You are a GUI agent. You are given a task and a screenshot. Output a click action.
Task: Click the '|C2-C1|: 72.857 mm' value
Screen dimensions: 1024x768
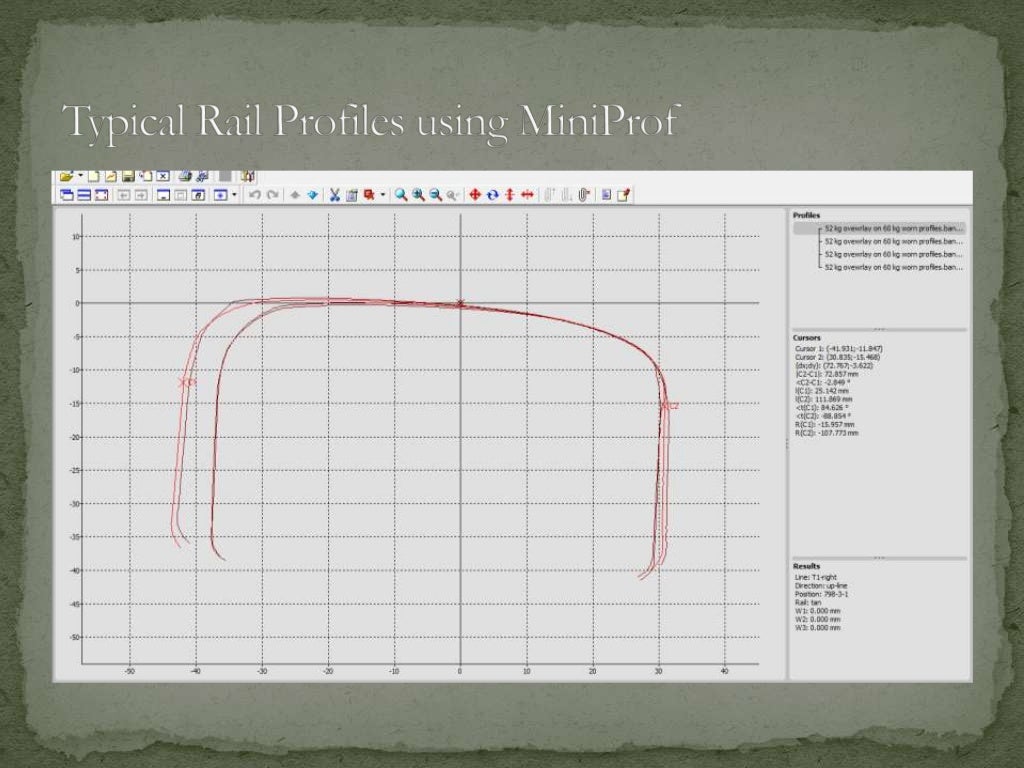tap(827, 374)
